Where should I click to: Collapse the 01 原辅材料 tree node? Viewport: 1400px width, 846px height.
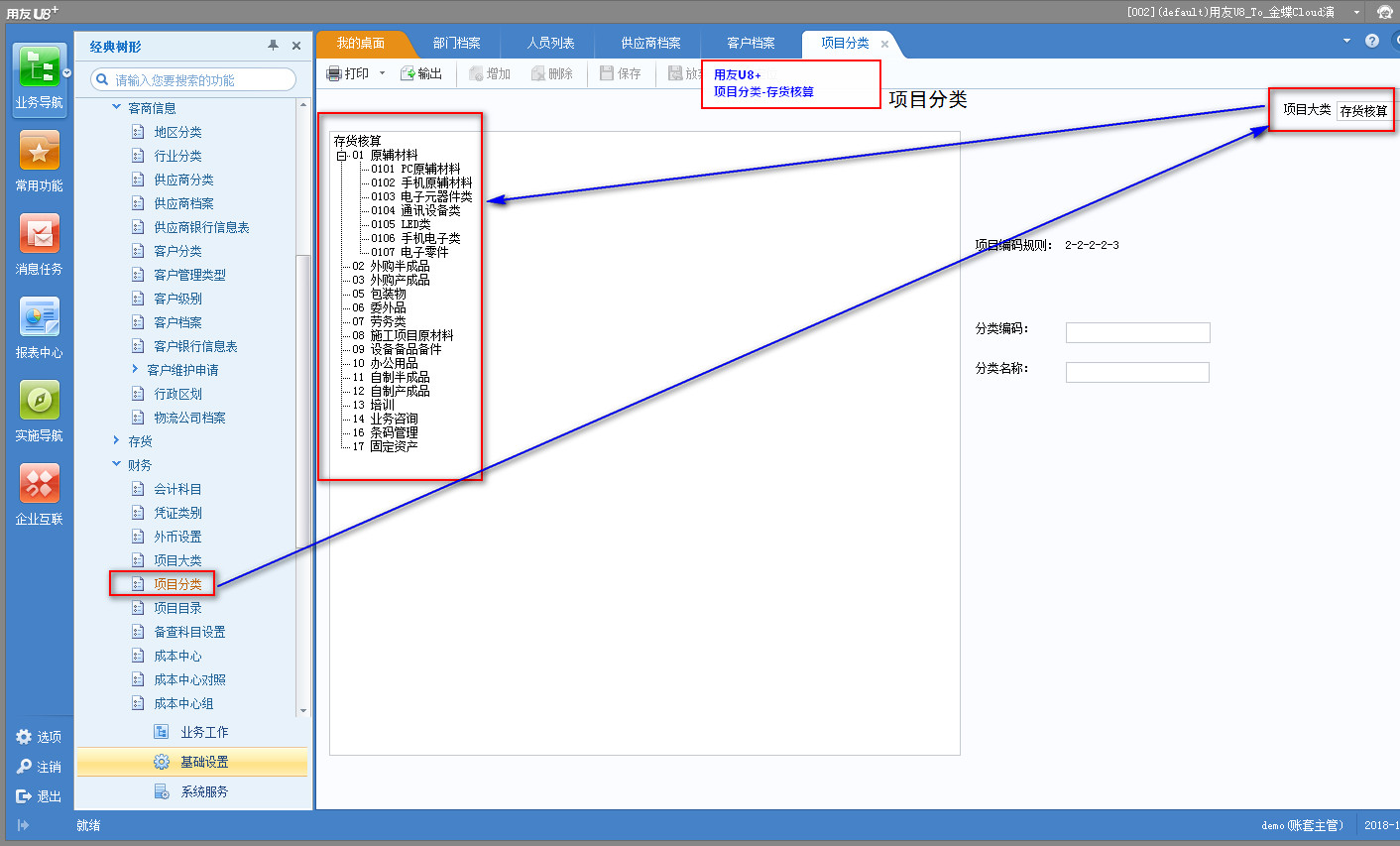341,156
